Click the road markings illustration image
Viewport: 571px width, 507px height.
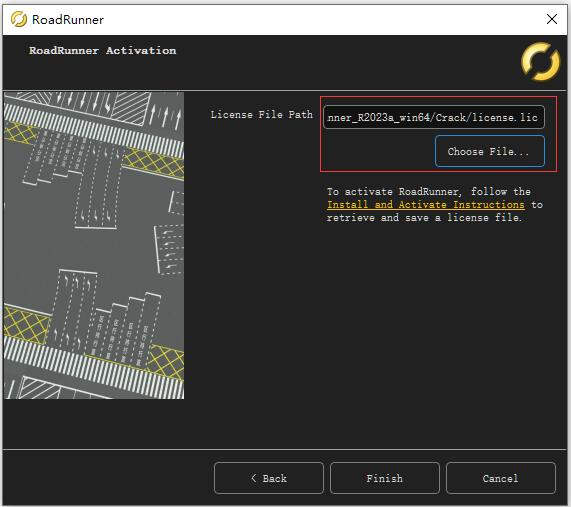(x=94, y=245)
